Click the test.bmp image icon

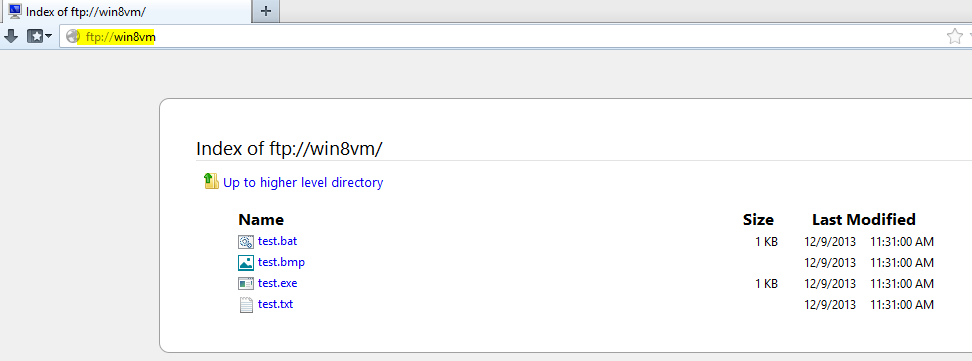point(246,263)
